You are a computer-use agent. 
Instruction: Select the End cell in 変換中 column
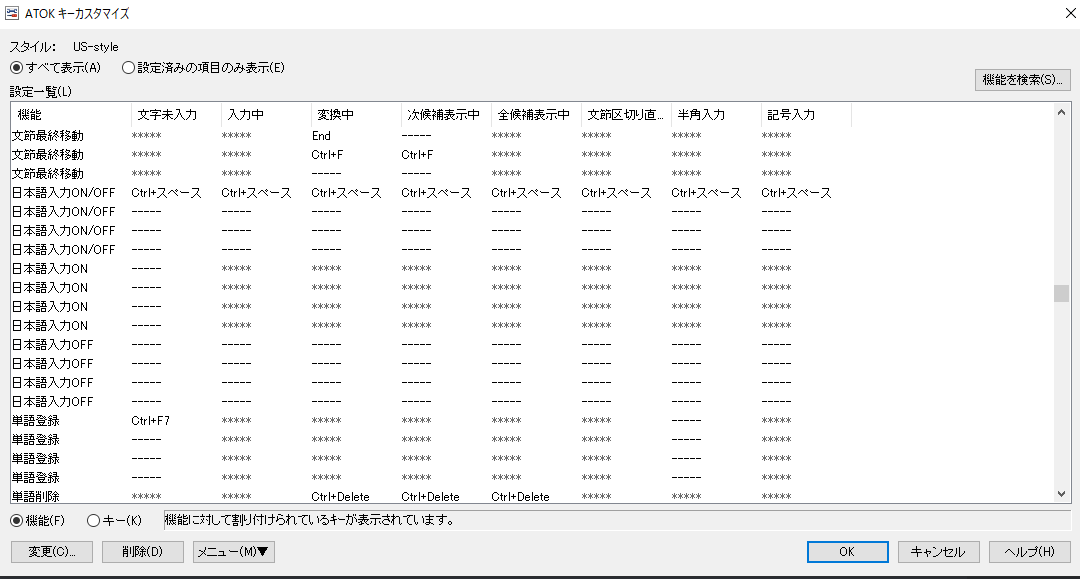(x=321, y=136)
